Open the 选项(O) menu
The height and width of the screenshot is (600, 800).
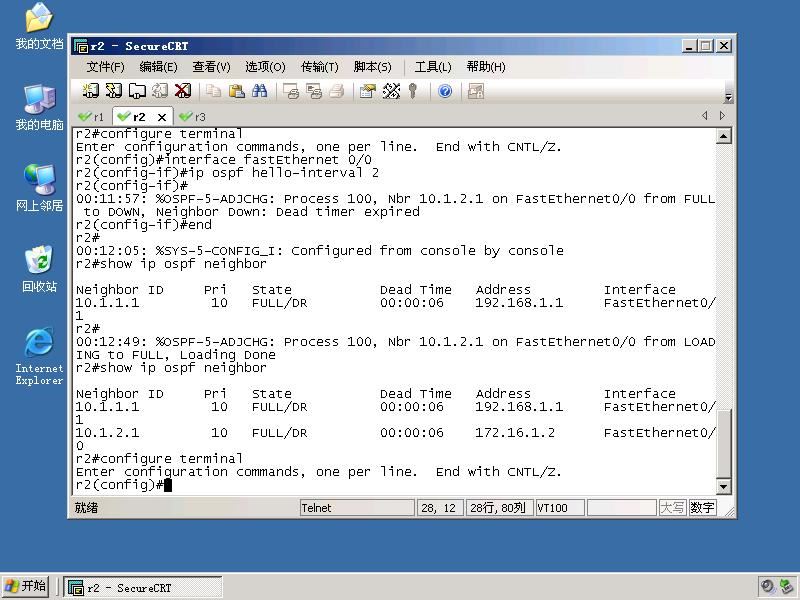pyautogui.click(x=265, y=67)
